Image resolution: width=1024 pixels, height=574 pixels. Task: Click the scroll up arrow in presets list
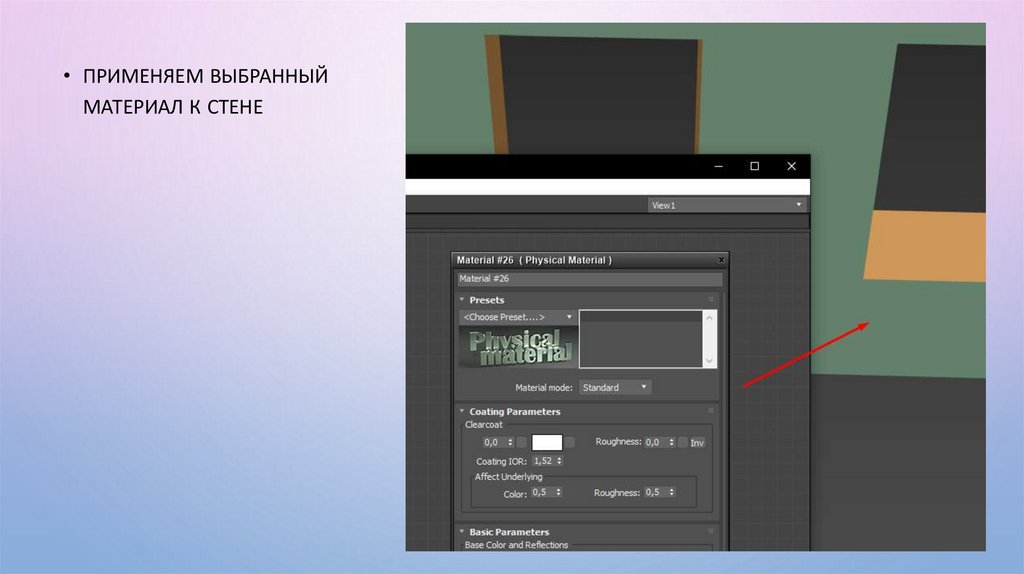pos(709,317)
